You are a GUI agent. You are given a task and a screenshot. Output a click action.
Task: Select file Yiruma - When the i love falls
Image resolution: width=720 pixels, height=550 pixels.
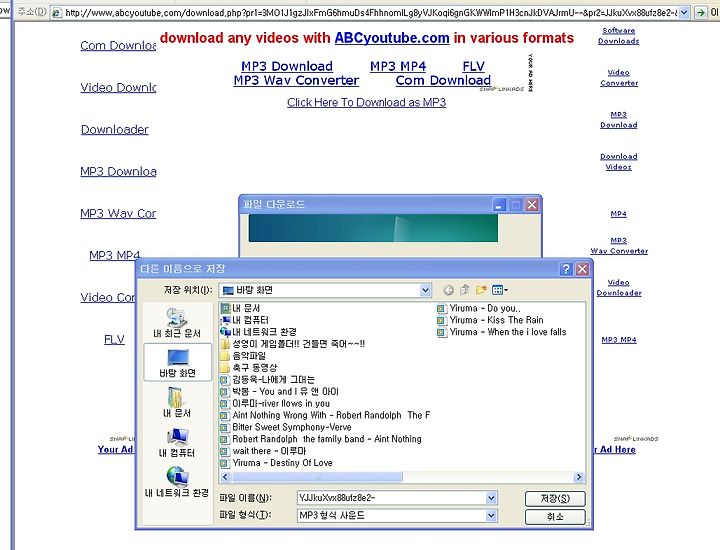[501, 332]
